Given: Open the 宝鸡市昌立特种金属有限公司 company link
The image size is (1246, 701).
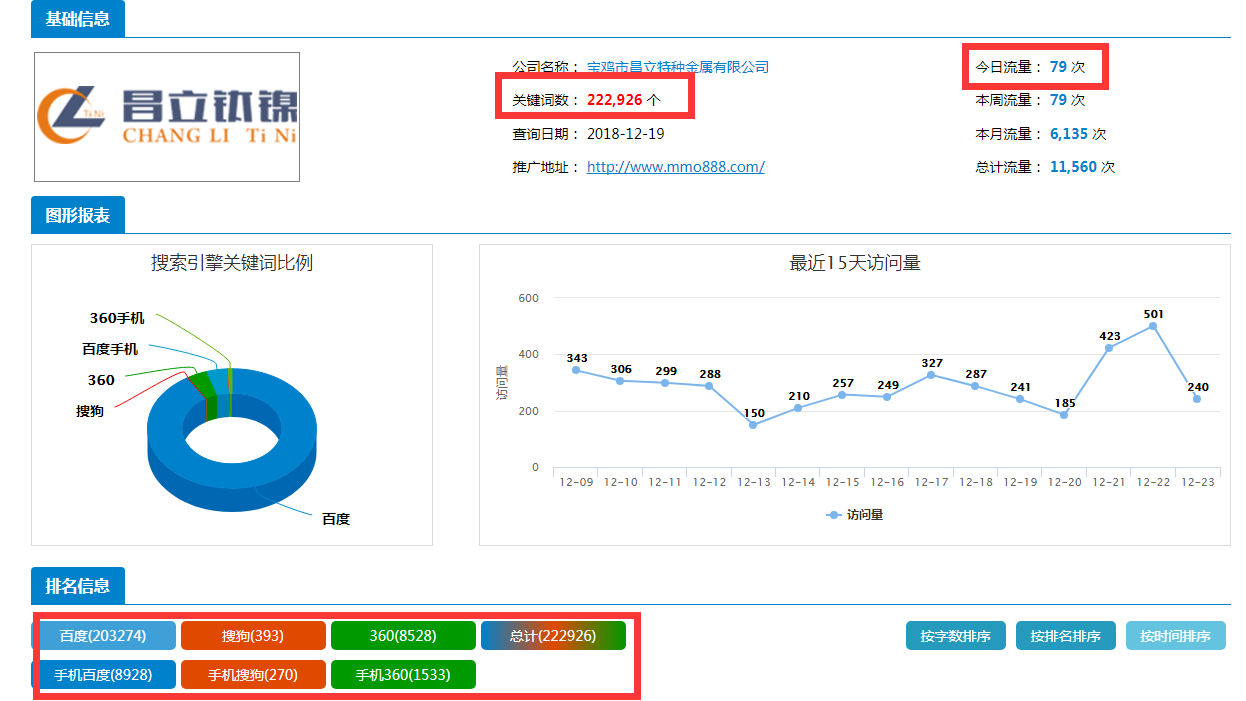Looking at the screenshot, I should pos(677,67).
